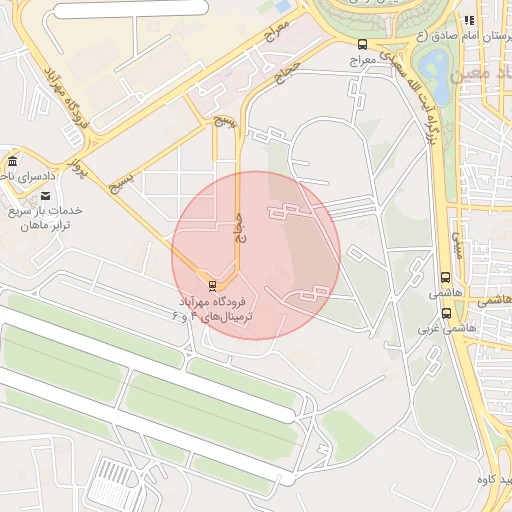Click the پرواز street name label
This screenshot has width=512, height=512.
[77, 167]
